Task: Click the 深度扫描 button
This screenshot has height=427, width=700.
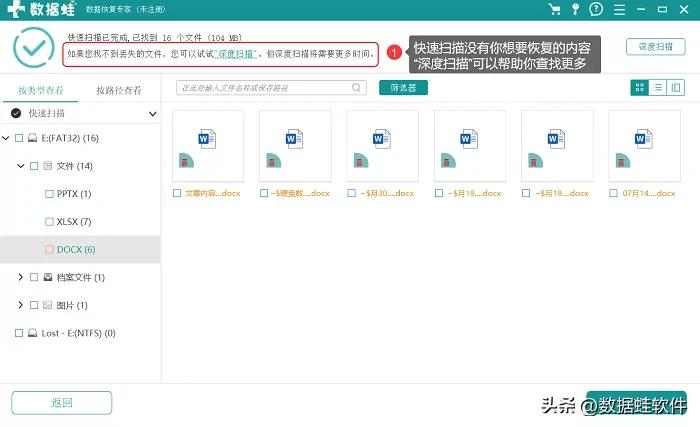Action: (x=655, y=46)
